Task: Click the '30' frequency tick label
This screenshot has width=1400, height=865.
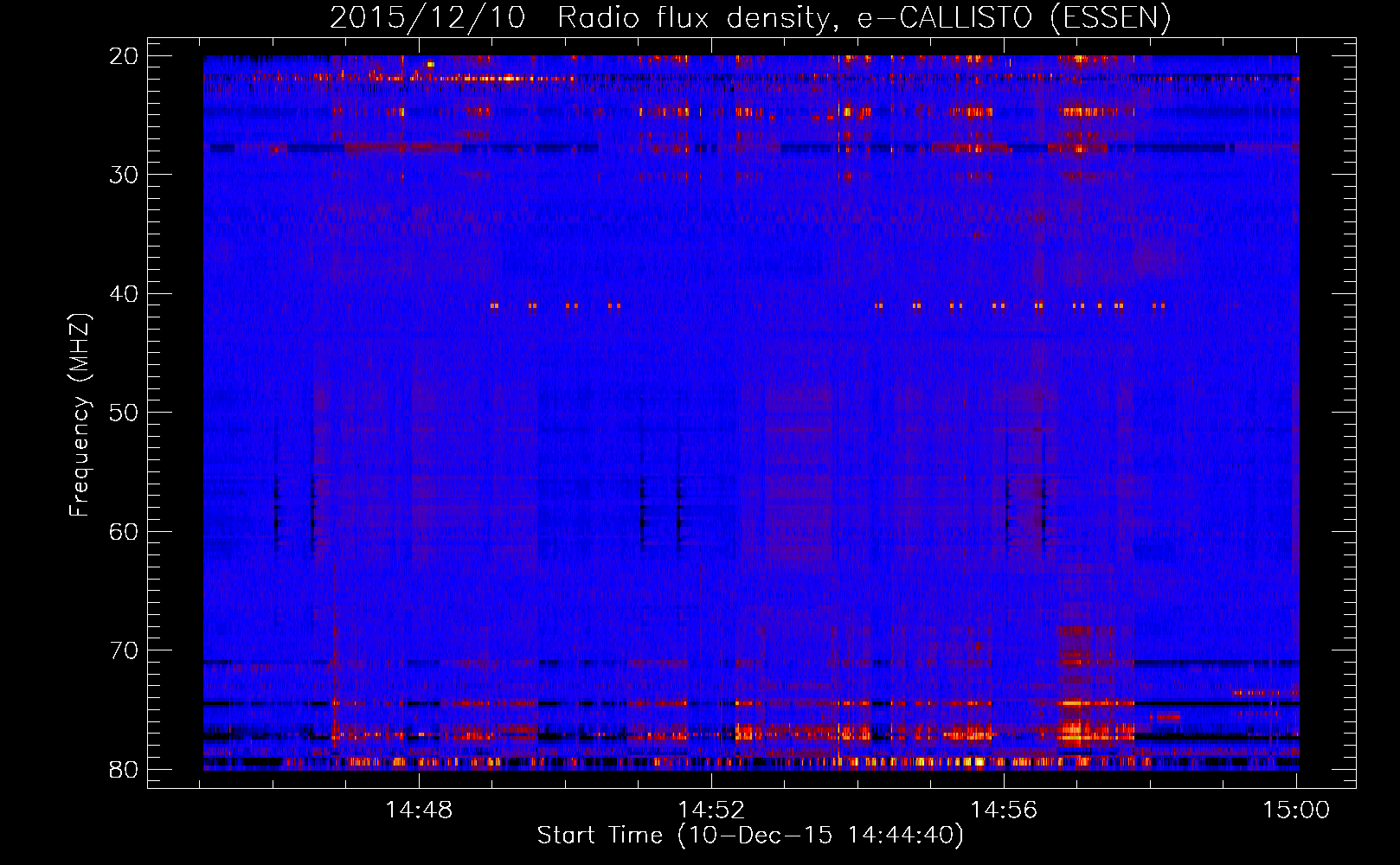Action: pos(125,175)
